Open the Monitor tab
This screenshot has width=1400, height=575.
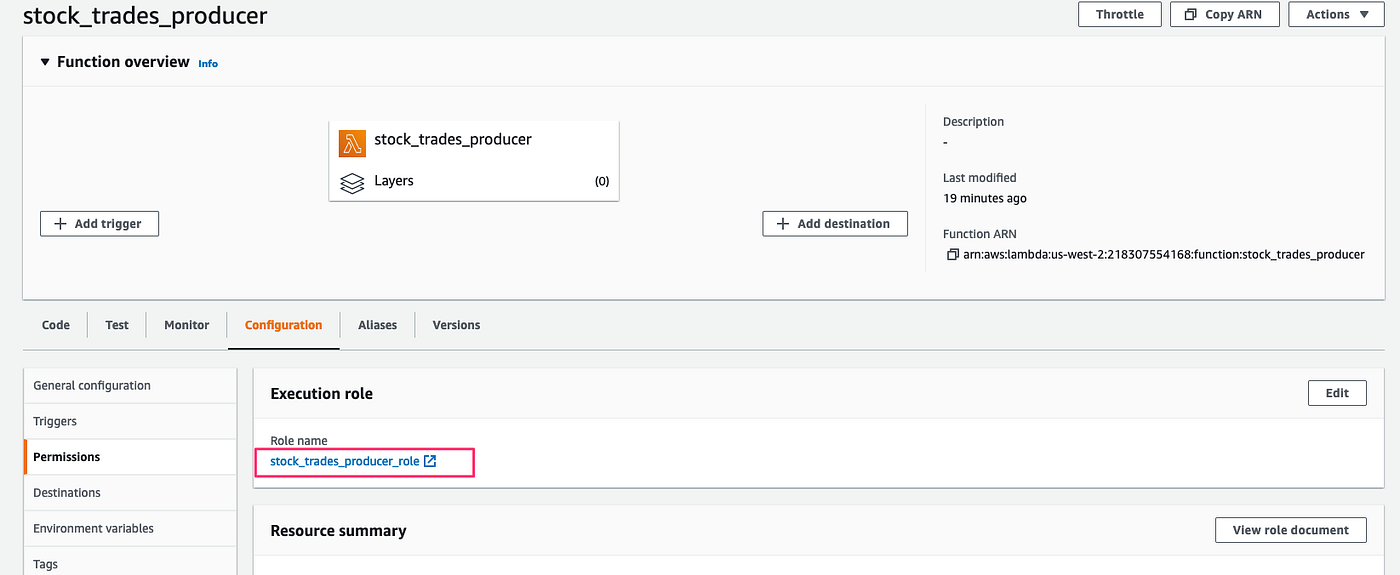tap(187, 325)
